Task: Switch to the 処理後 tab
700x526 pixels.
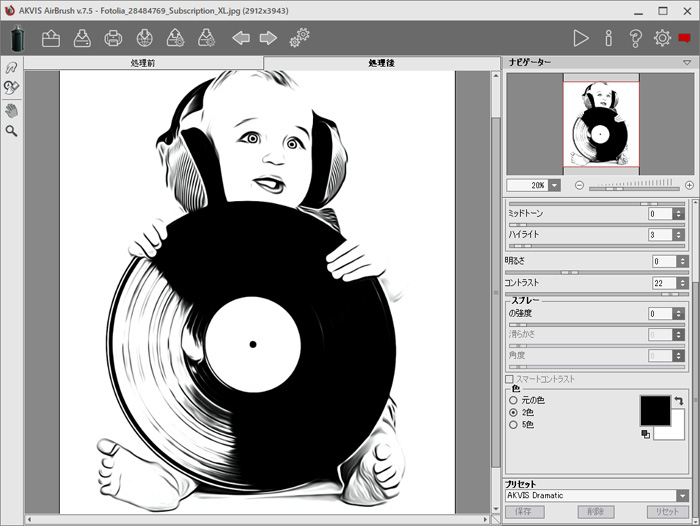Action: tap(381, 63)
